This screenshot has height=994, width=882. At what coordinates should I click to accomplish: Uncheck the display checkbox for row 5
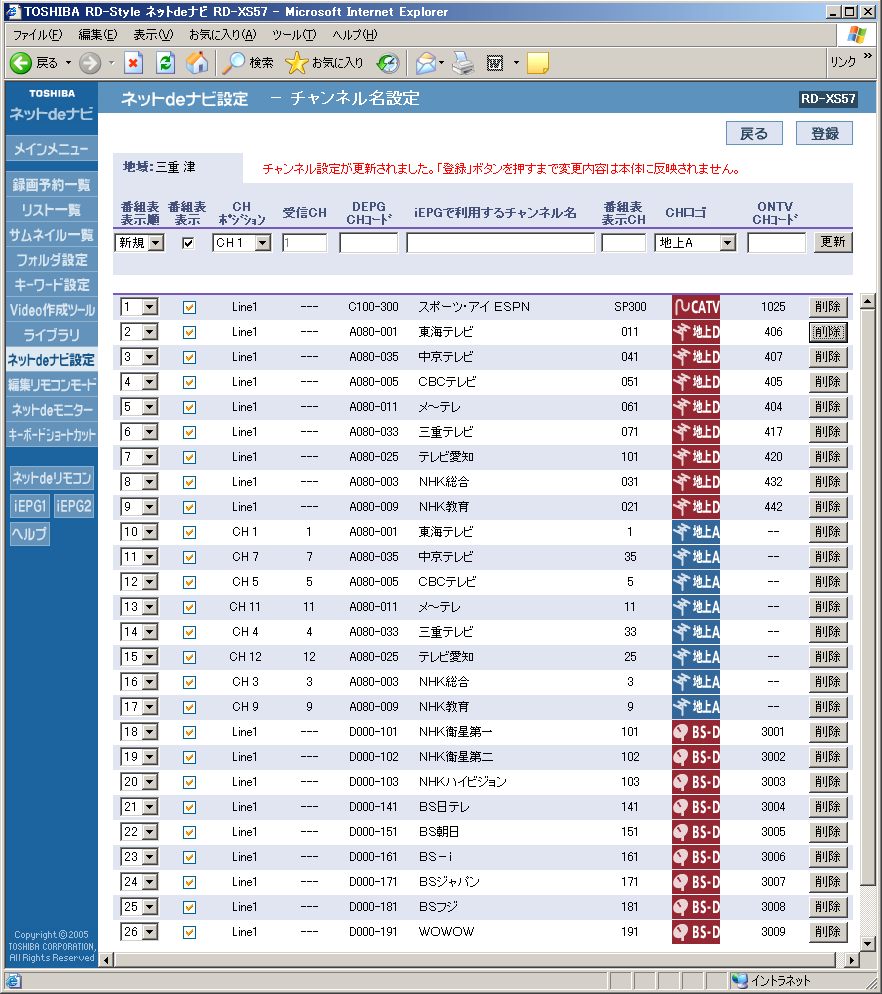(x=189, y=407)
